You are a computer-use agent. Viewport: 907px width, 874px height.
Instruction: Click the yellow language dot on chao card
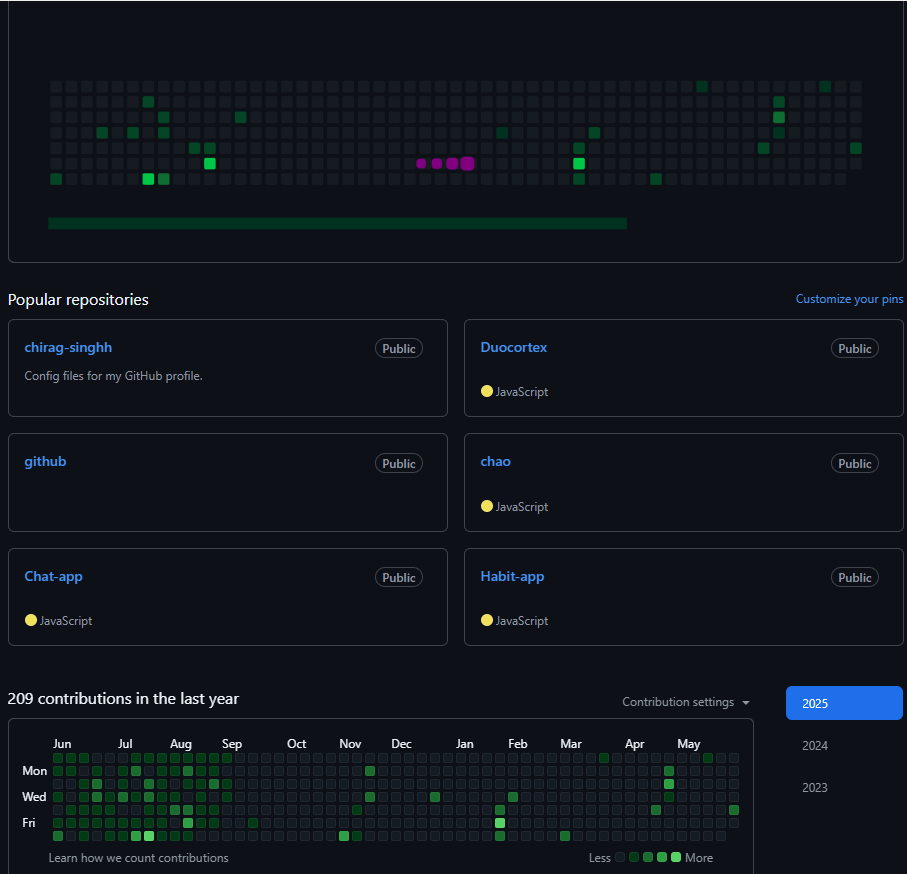point(487,507)
